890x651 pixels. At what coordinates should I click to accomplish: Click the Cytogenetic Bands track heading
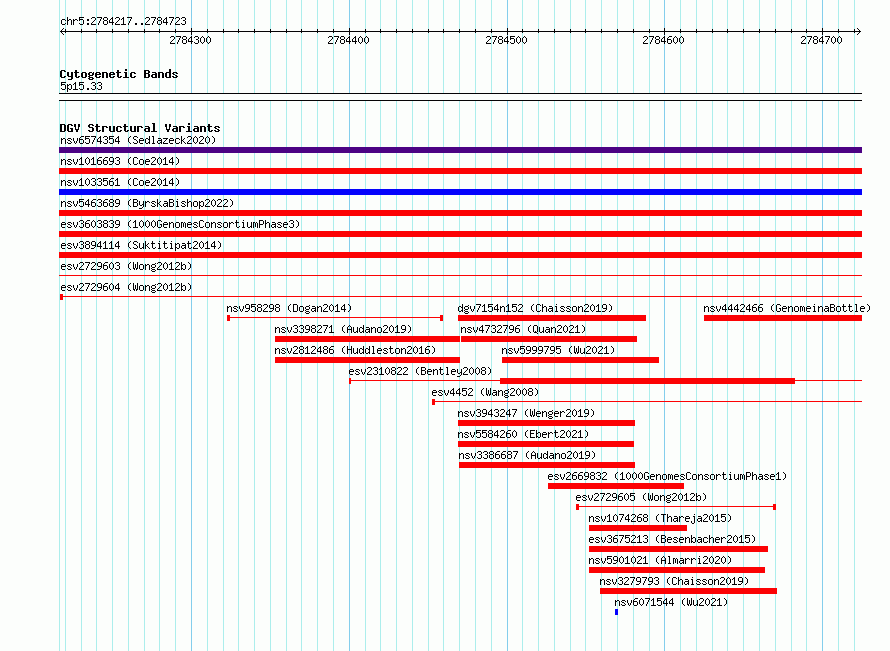119,74
